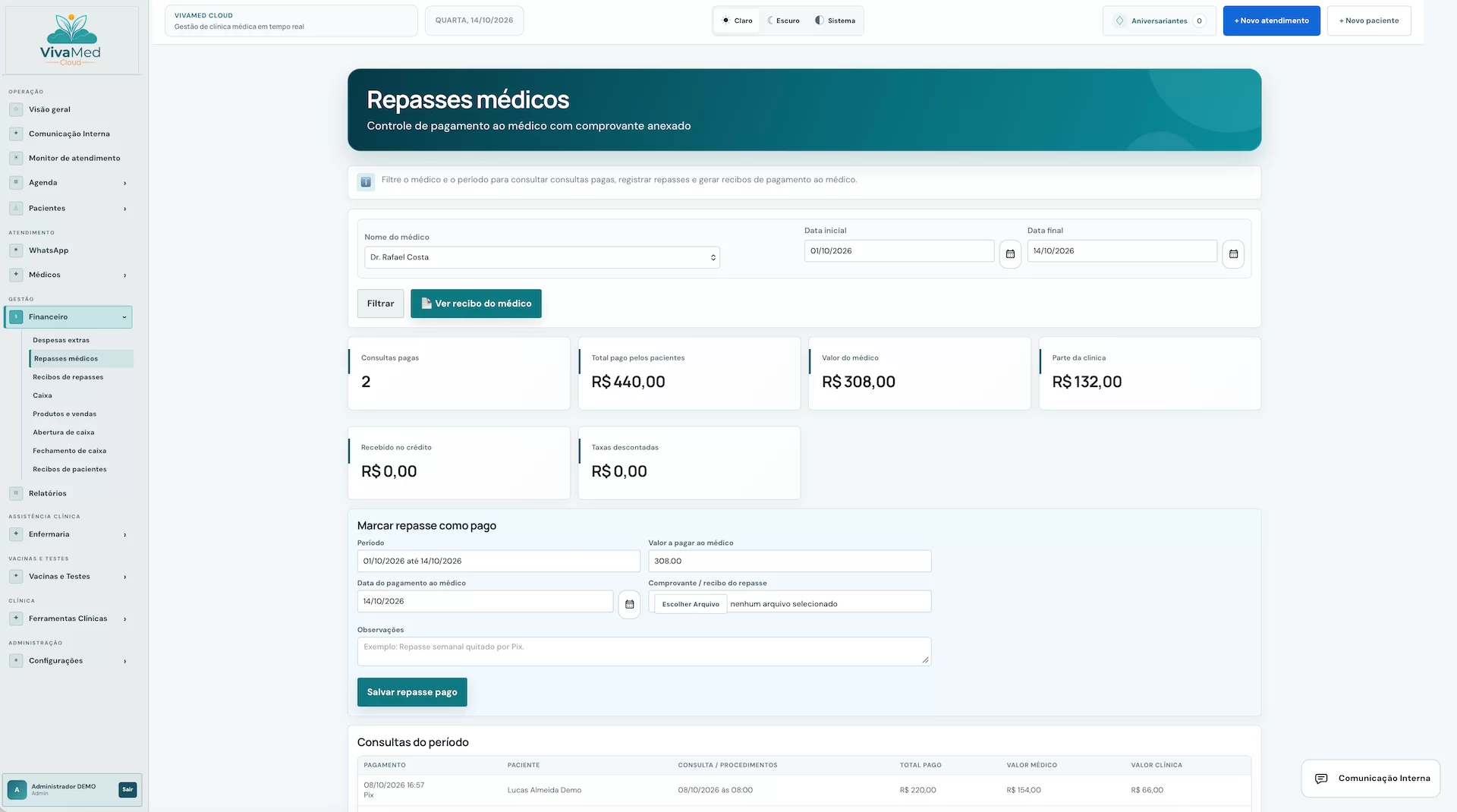This screenshot has height=812, width=1457.
Task: Expand the Vacinas e Testes submenu arrow
Action: pos(125,577)
